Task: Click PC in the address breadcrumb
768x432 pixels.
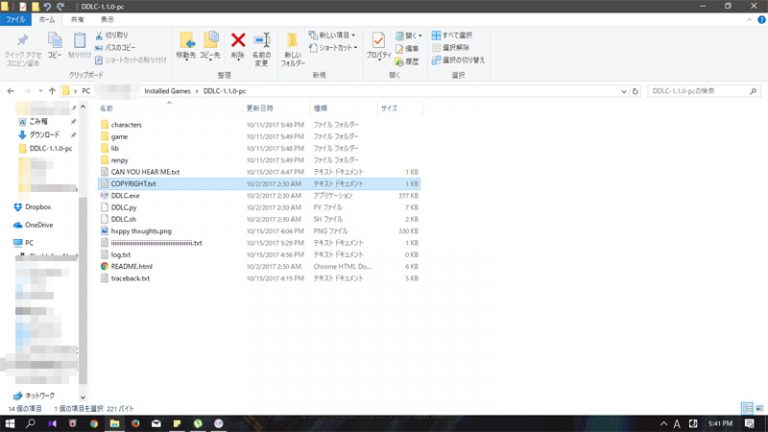Action: (x=86, y=91)
